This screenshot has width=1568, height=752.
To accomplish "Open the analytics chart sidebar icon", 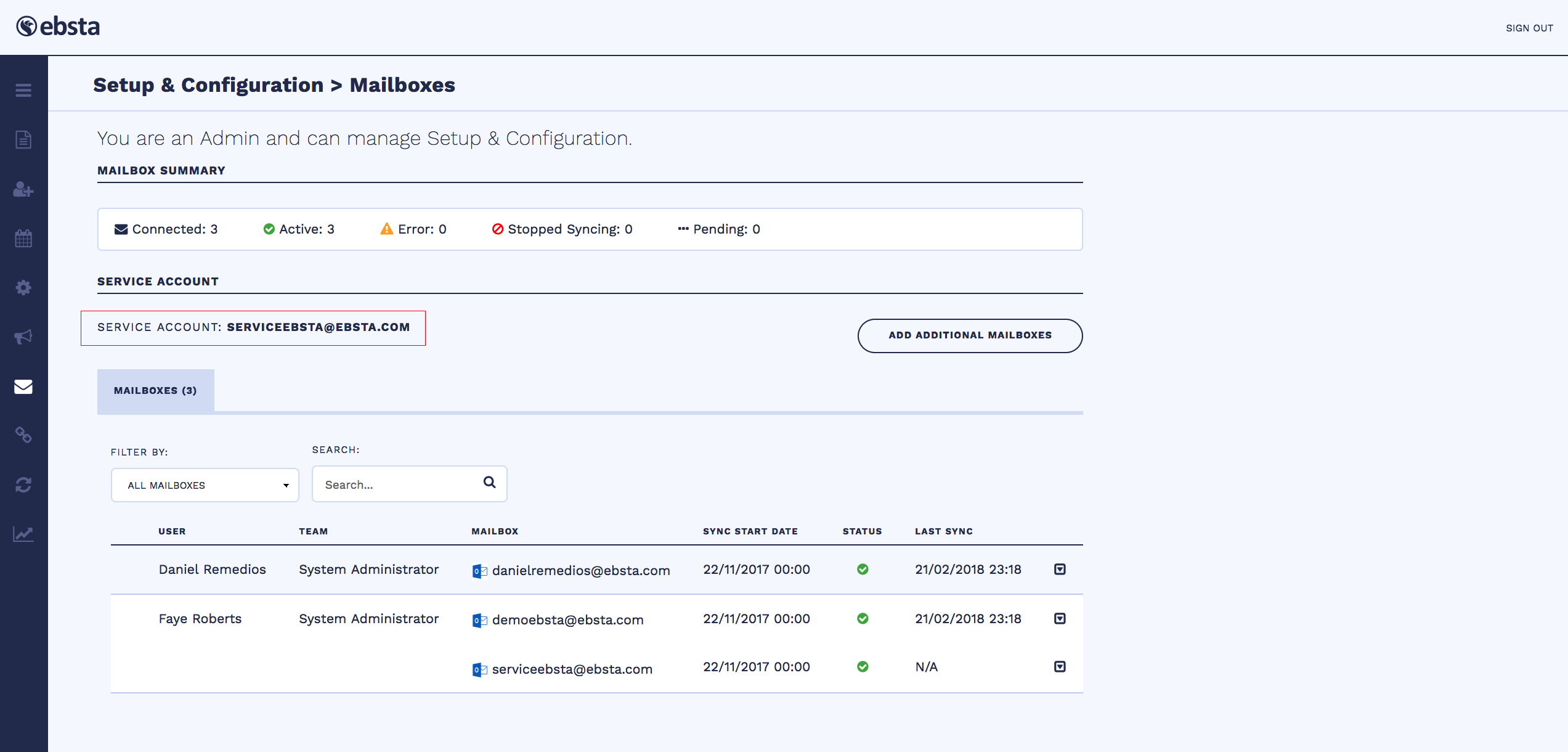I will (23, 534).
